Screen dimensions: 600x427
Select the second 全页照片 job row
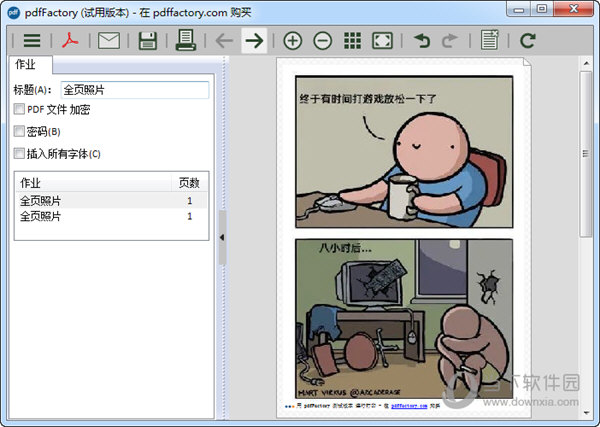coord(111,216)
